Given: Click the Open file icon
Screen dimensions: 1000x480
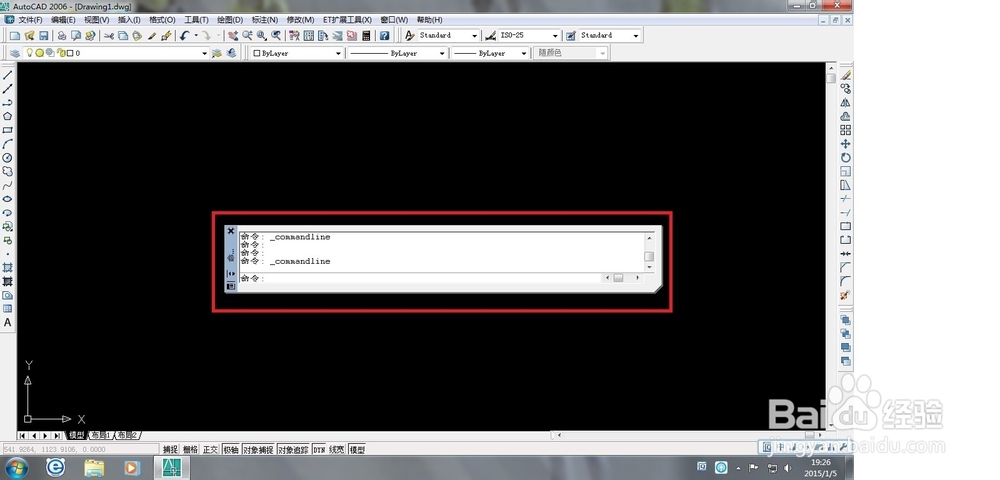Looking at the screenshot, I should [x=29, y=36].
